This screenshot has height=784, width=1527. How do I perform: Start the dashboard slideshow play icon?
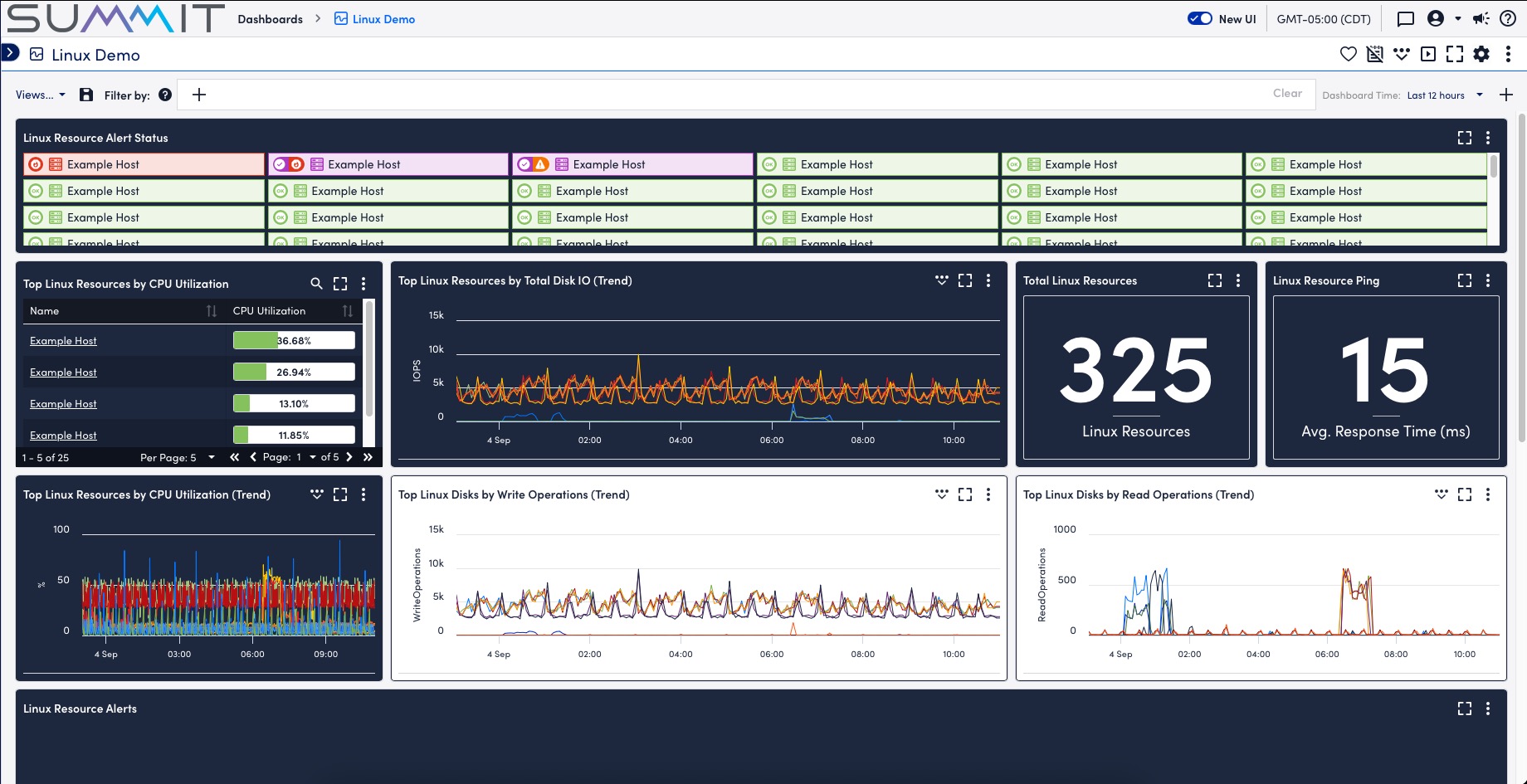pos(1428,54)
